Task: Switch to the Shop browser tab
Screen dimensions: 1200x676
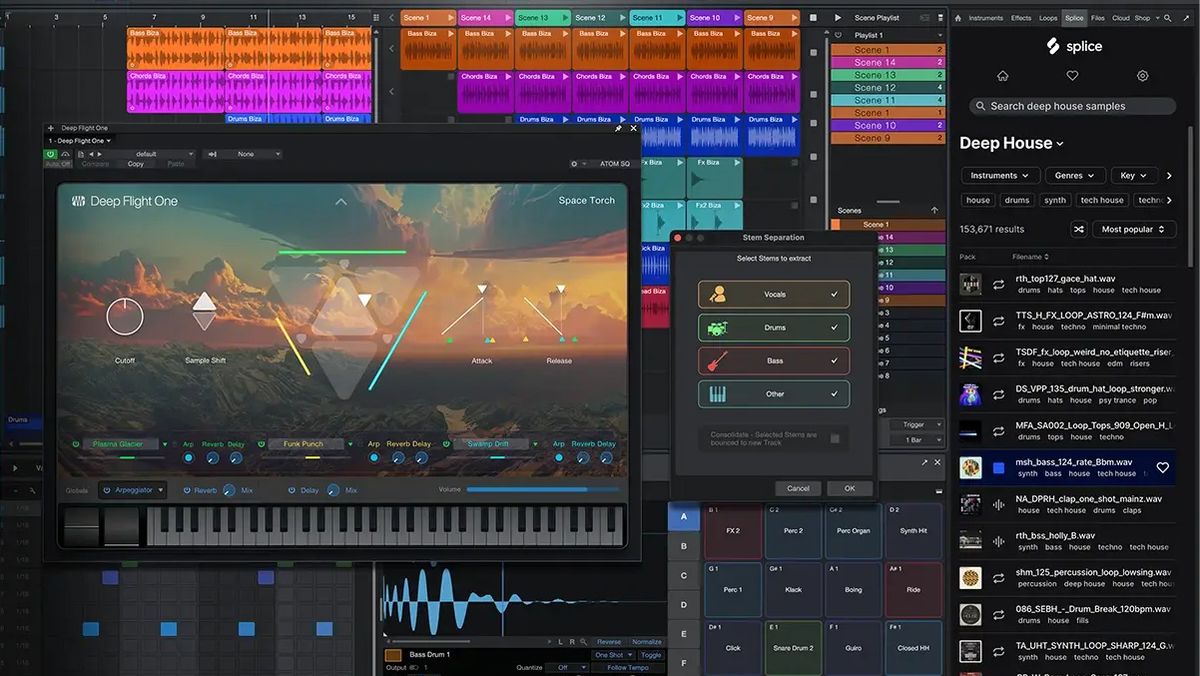Action: tap(1142, 18)
